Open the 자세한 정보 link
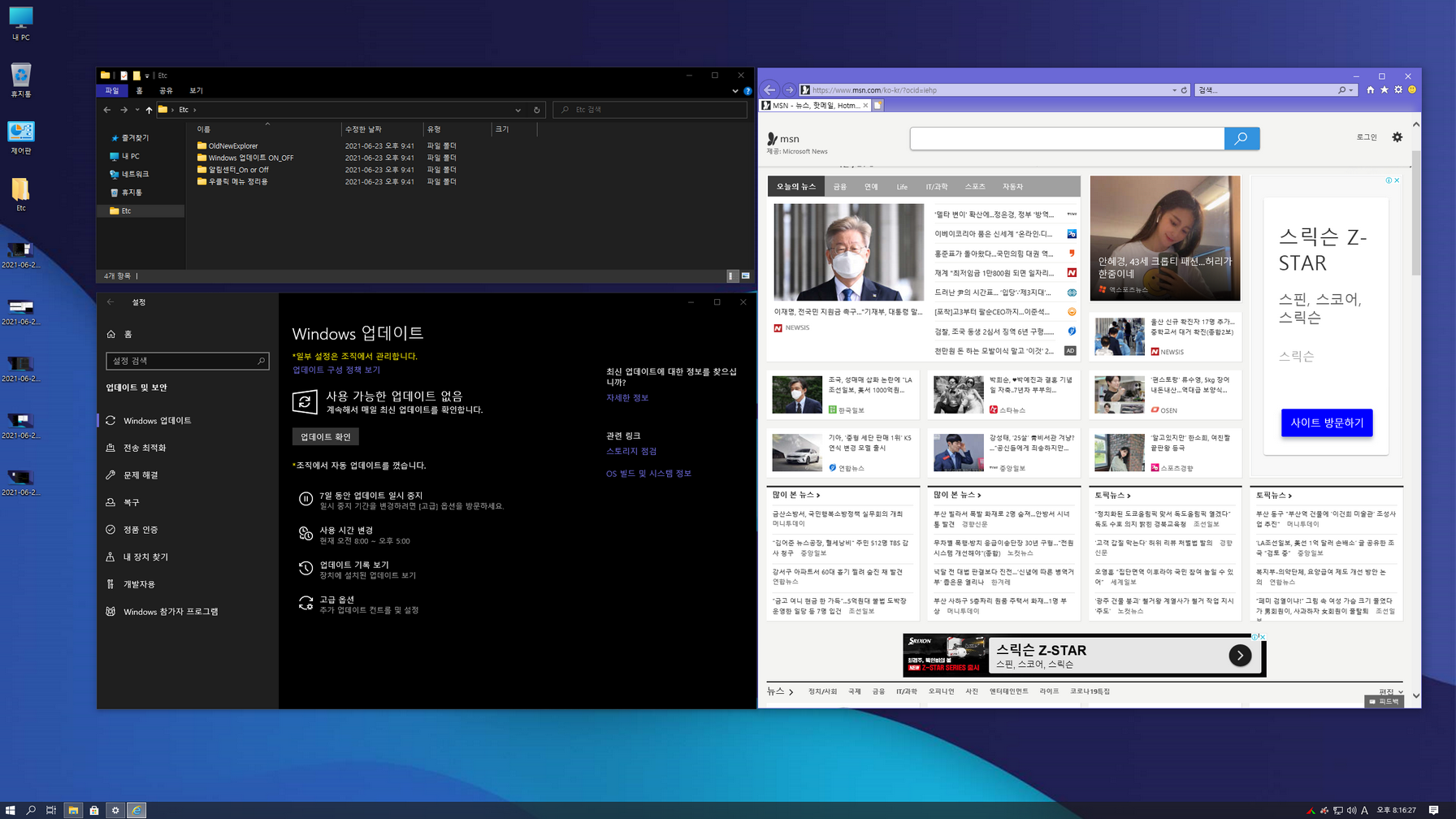Image resolution: width=1456 pixels, height=819 pixels. point(627,398)
